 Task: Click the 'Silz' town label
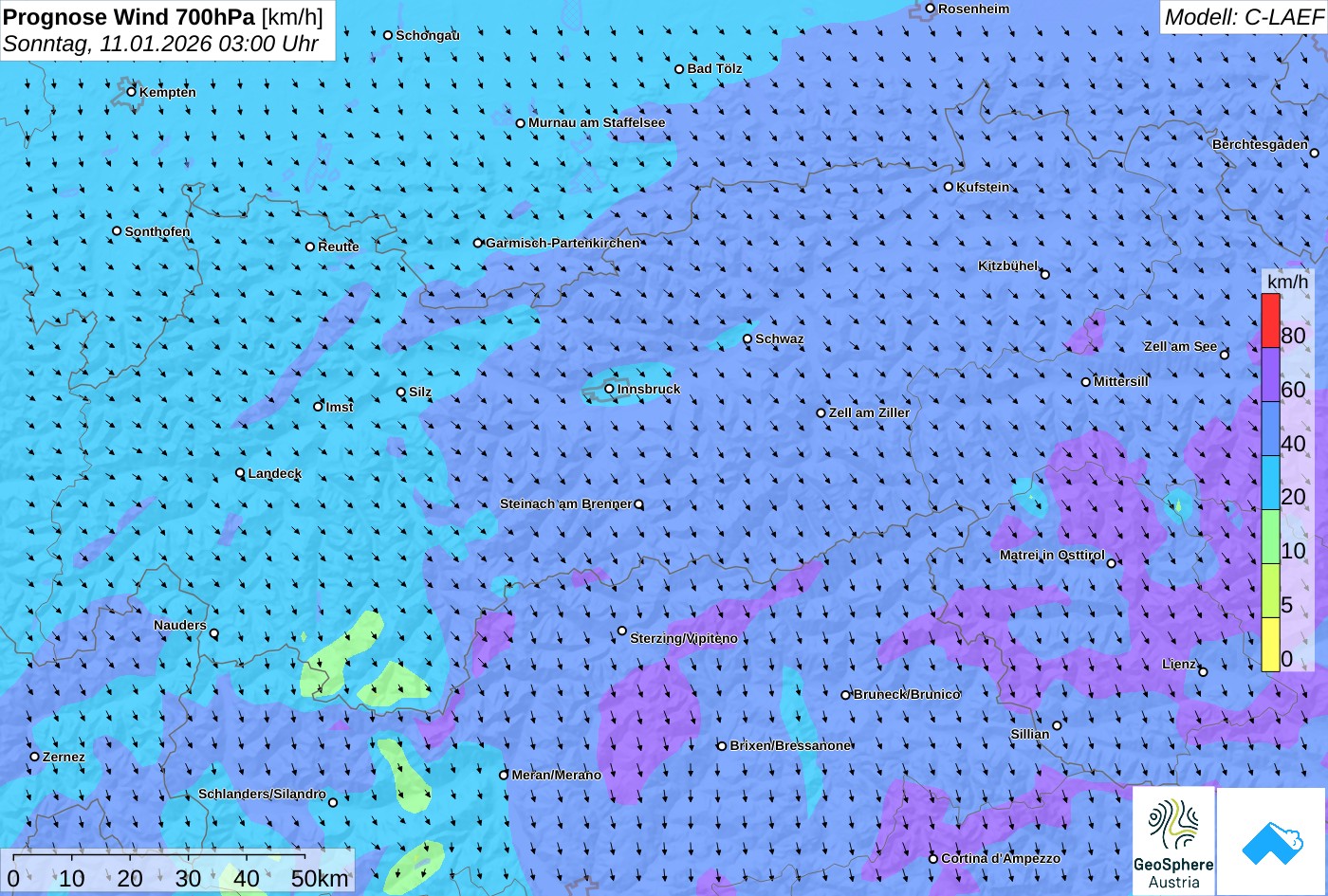[420, 392]
